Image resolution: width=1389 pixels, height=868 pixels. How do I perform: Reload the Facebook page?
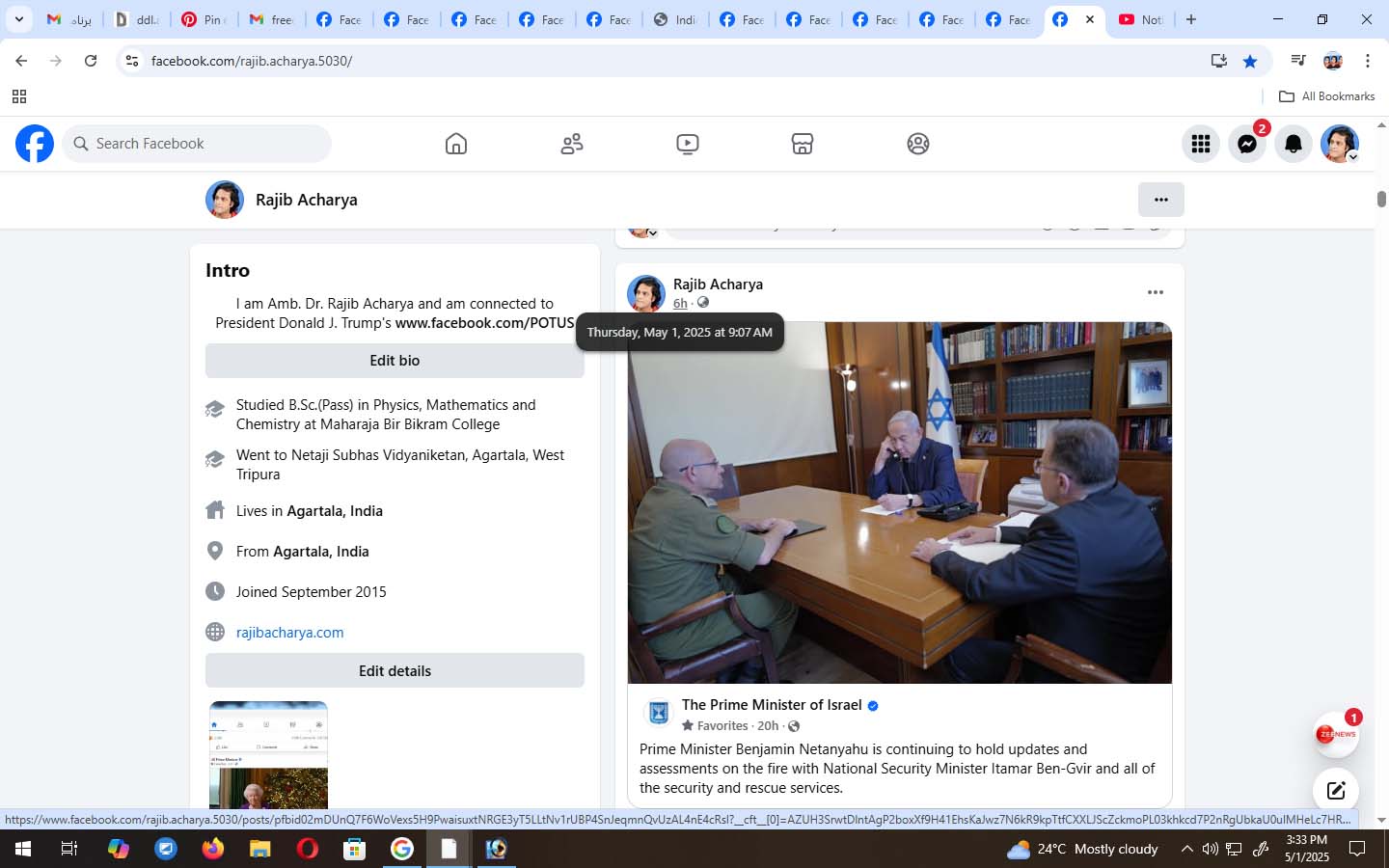[91, 61]
